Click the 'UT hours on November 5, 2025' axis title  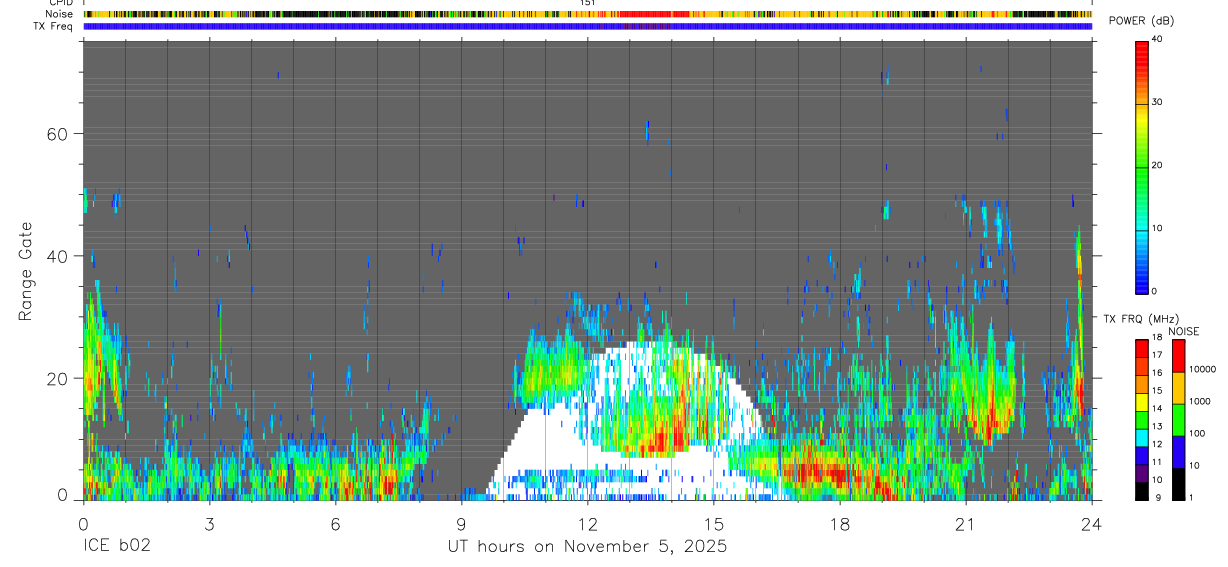pyautogui.click(x=587, y=547)
